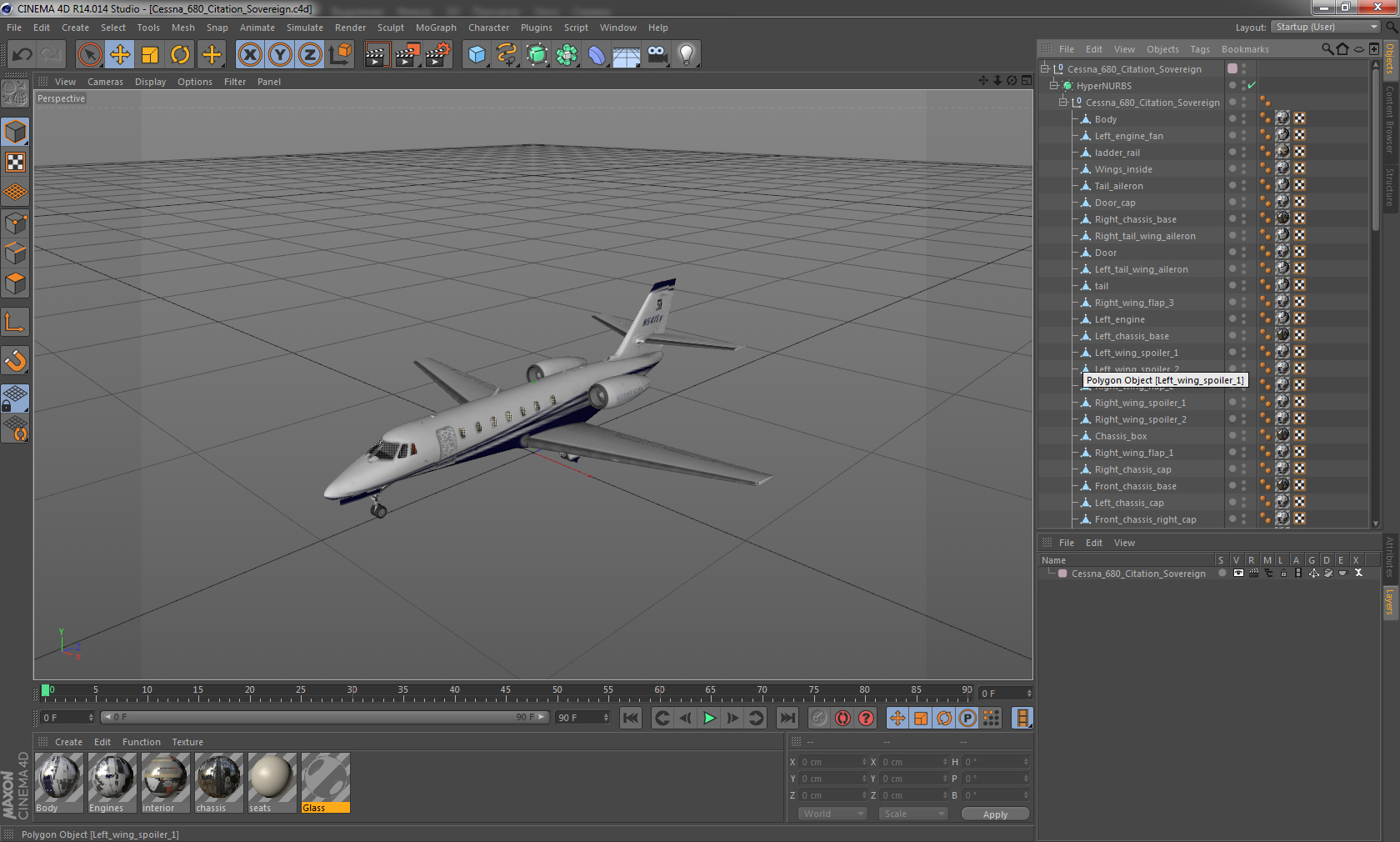Add a floor environment object
Screen dimensions: 1400x842
(x=627, y=55)
